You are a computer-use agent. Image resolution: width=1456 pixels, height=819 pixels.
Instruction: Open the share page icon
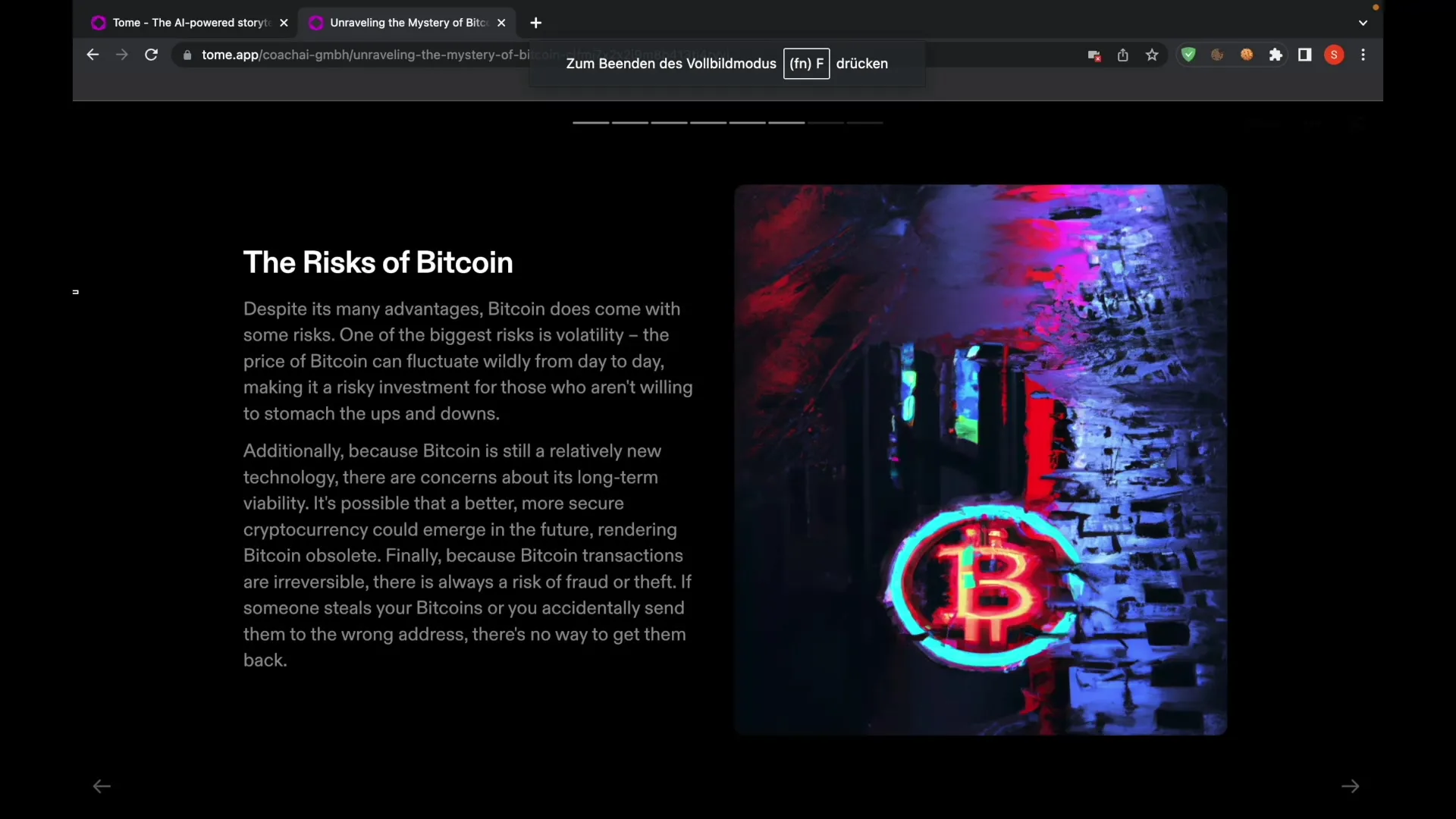point(1123,55)
